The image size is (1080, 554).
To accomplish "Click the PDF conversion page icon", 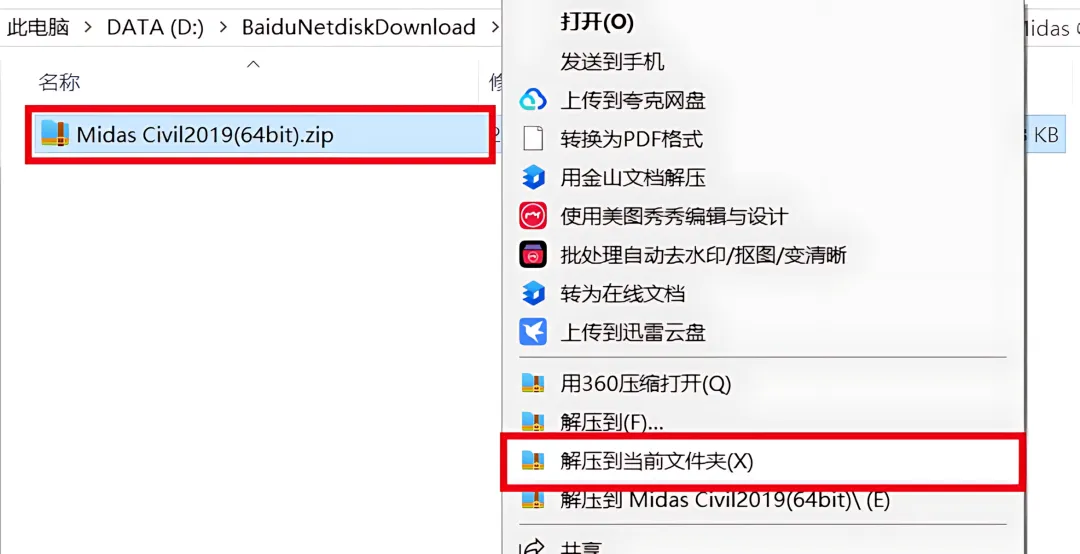I will coord(533,139).
